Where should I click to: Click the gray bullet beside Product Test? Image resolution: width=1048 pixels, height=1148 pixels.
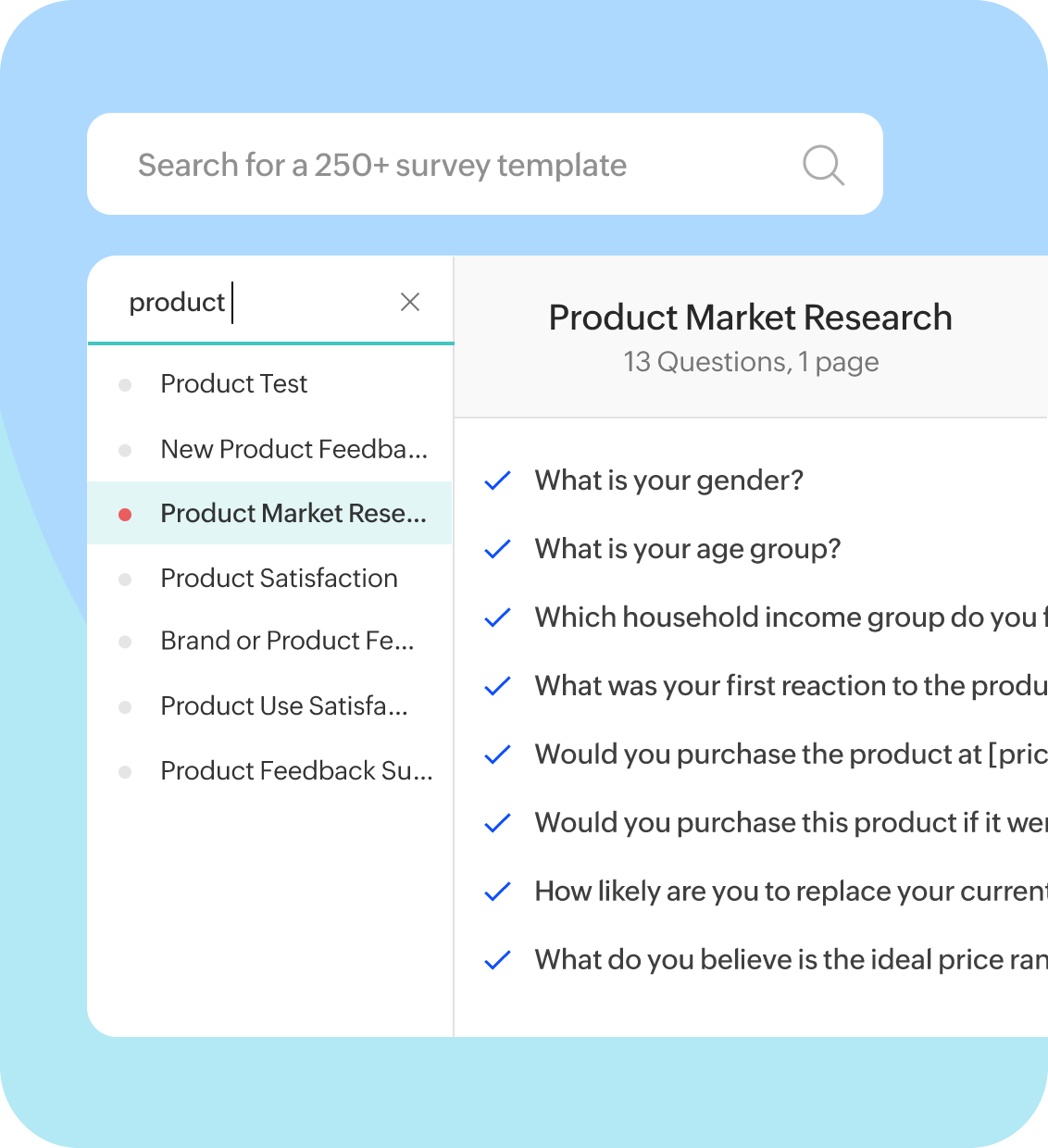125,385
